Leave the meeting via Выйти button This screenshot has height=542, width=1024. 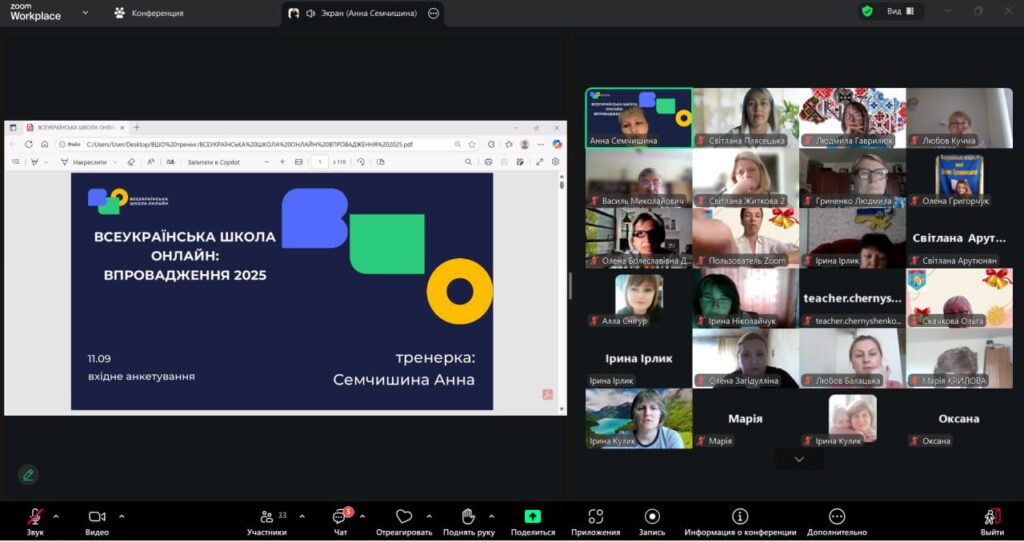991,517
